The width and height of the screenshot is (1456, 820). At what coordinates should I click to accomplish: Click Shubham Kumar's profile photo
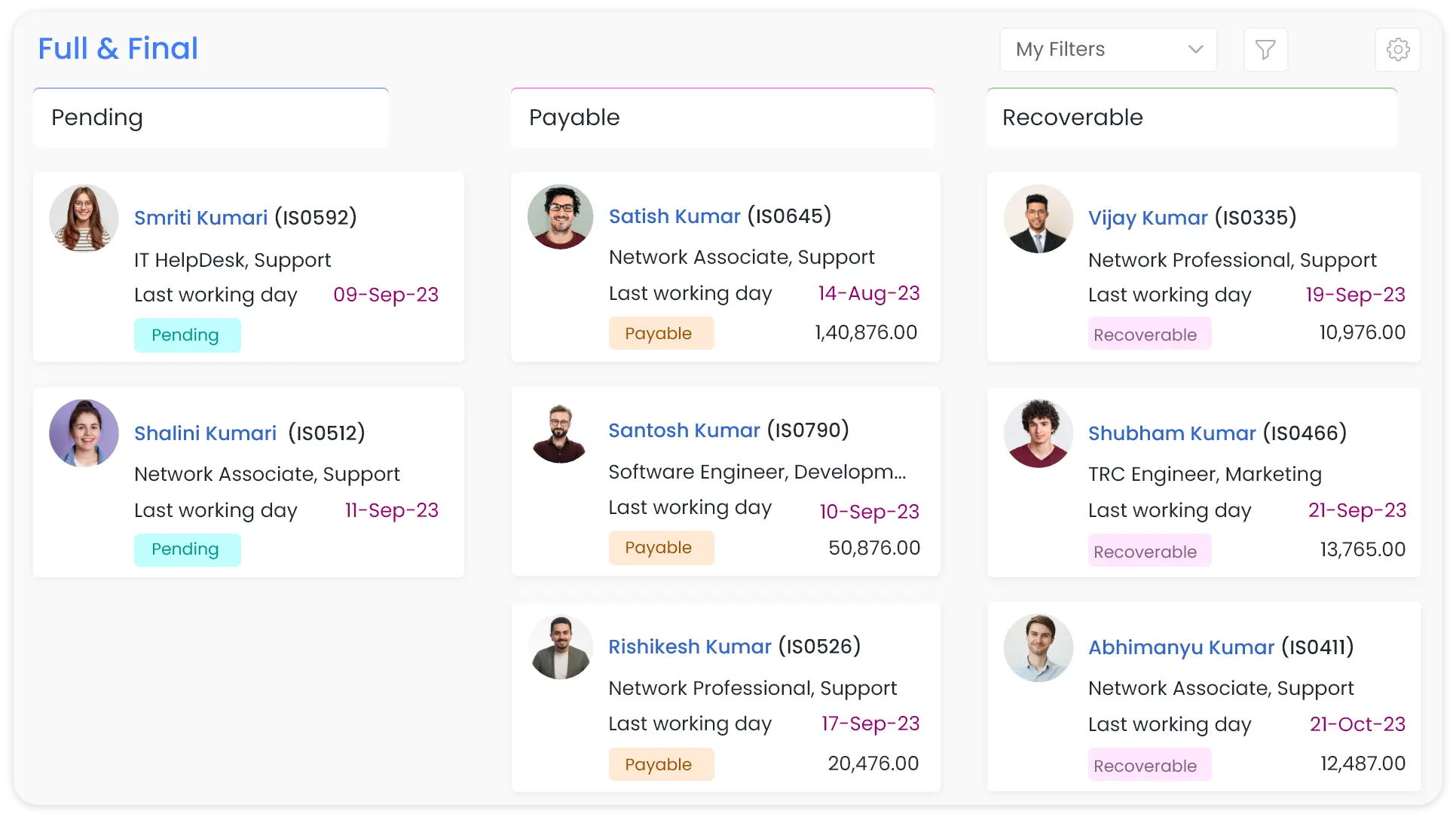click(1038, 433)
